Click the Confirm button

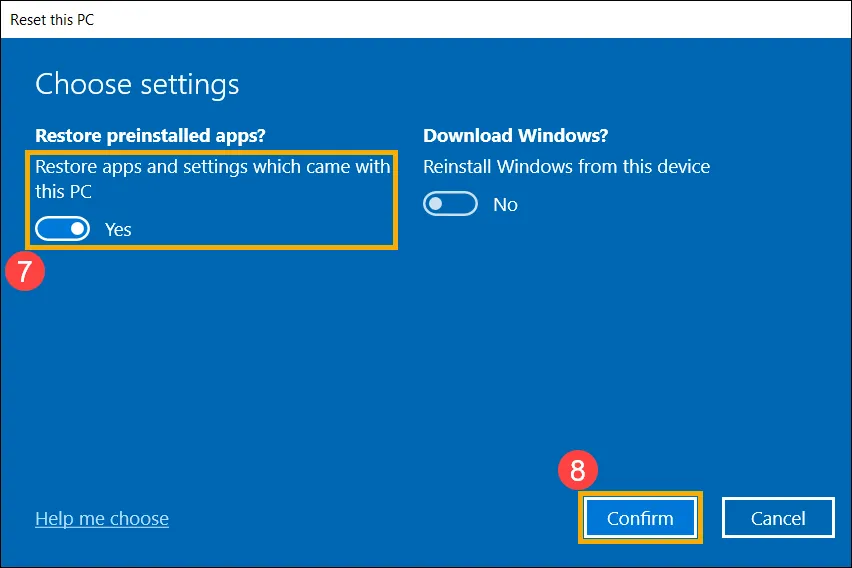click(x=640, y=518)
